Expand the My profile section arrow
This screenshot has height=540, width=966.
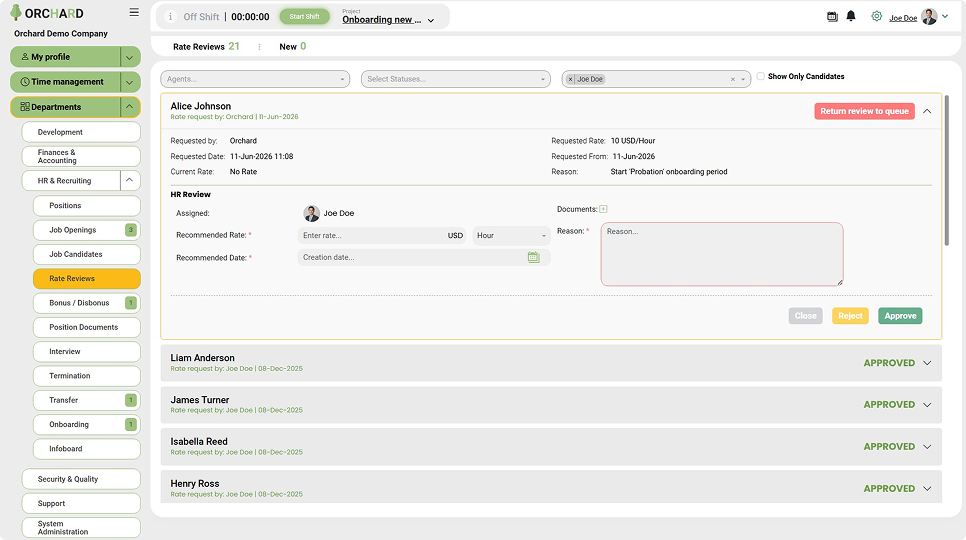coord(129,57)
